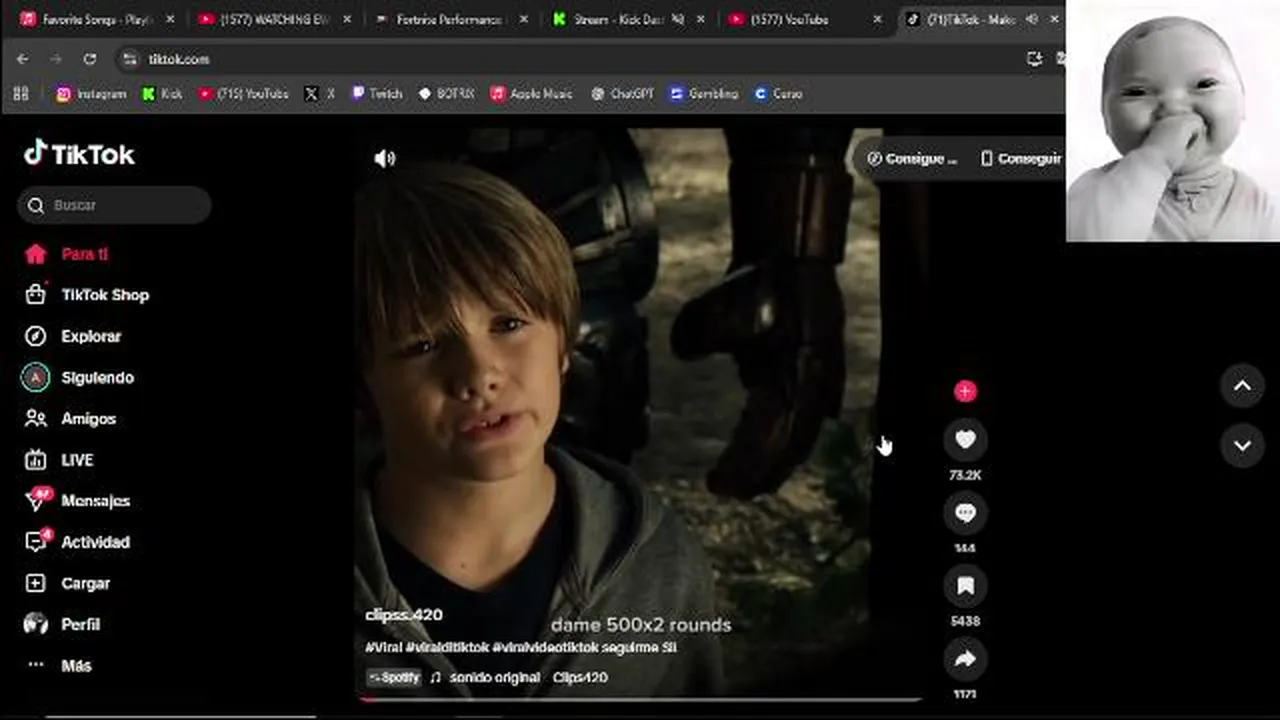Go back in browser history
The width and height of the screenshot is (1280, 720).
coord(22,59)
